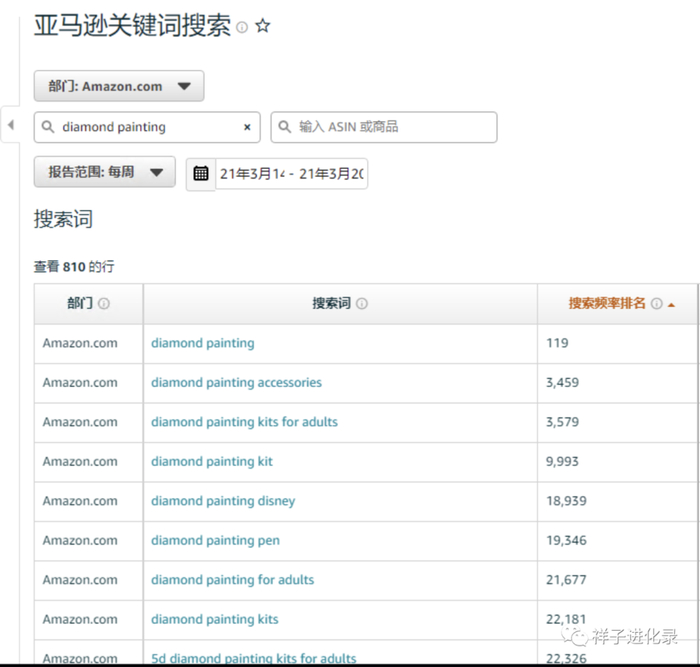Click the favorite star icon beside the page title

click(x=262, y=26)
